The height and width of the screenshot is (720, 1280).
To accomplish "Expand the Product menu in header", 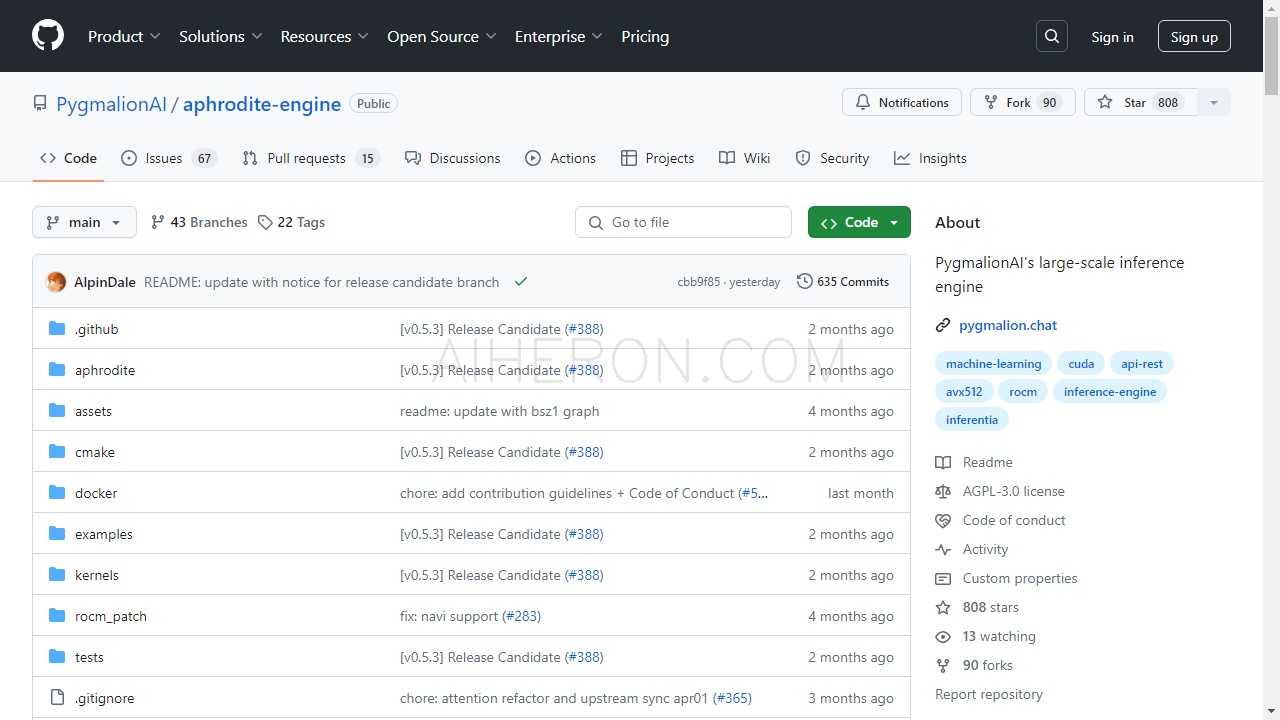I will point(124,37).
